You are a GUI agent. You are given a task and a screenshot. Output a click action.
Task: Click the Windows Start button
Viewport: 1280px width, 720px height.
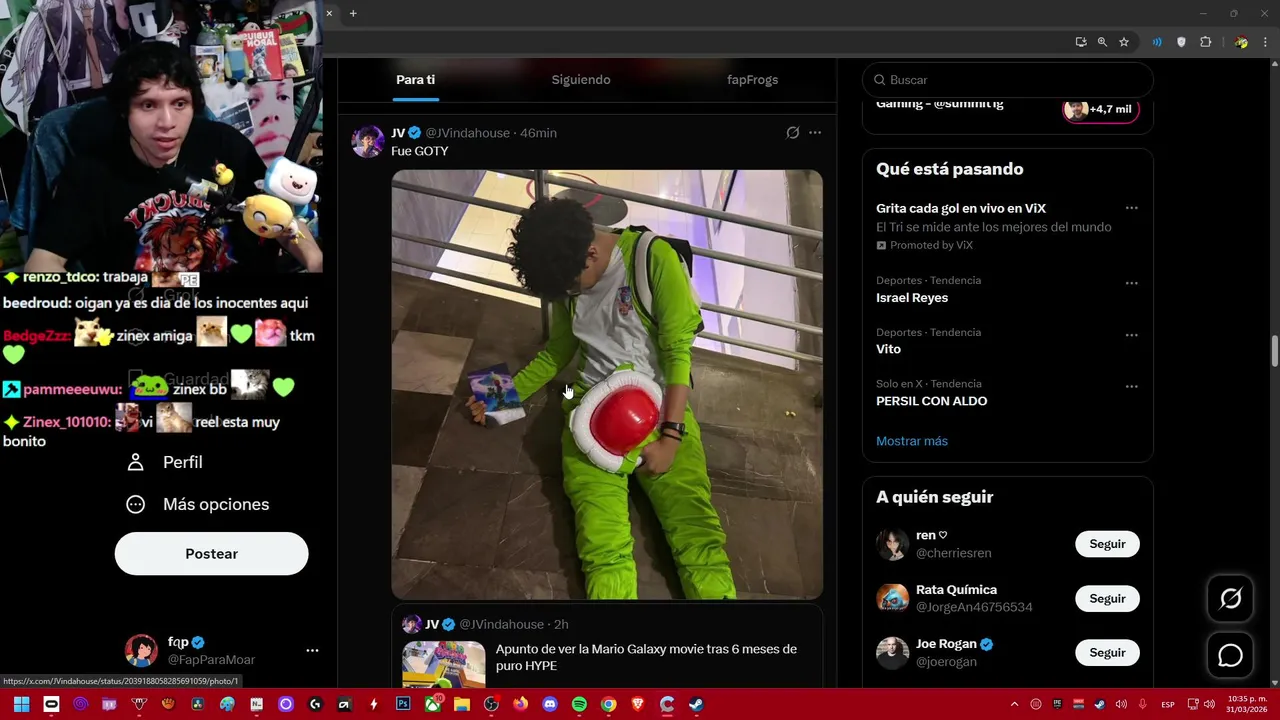tap(21, 704)
